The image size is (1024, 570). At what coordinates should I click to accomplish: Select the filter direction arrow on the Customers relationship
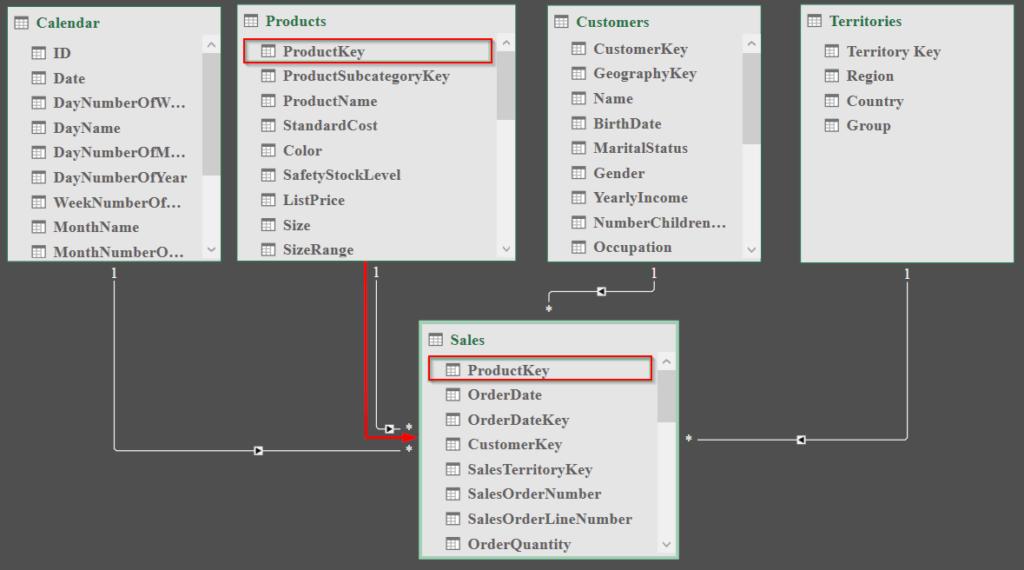[x=601, y=291]
